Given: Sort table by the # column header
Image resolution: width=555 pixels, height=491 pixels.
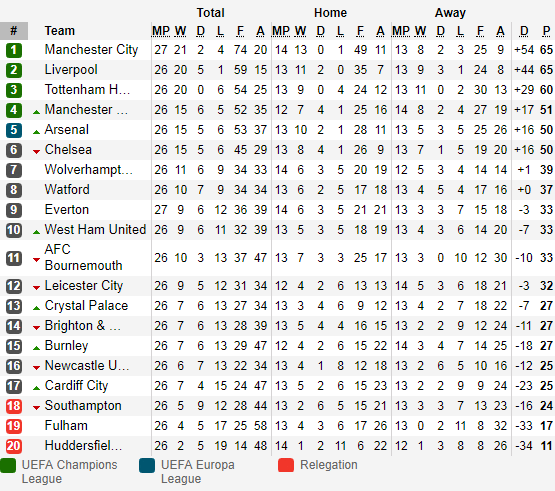Looking at the screenshot, I should click(14, 31).
